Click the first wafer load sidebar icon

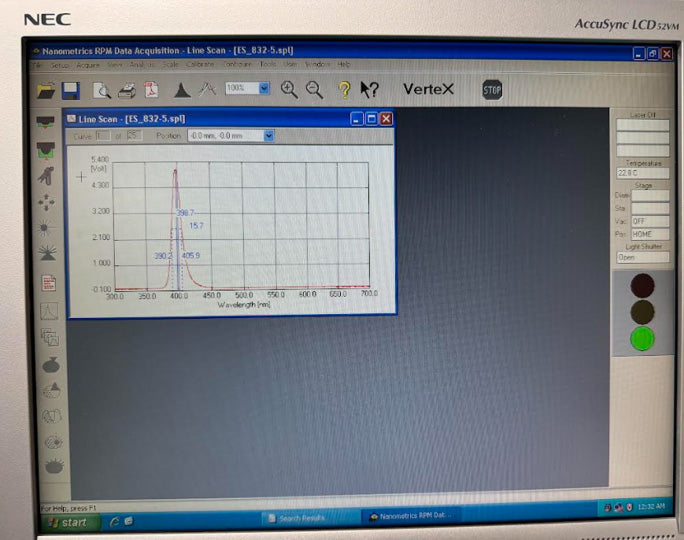point(45,123)
